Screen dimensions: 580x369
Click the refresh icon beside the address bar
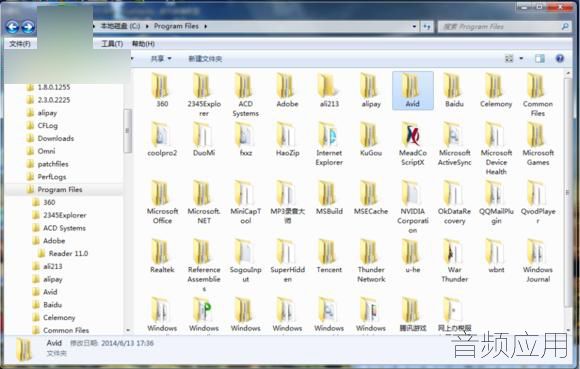(x=427, y=27)
